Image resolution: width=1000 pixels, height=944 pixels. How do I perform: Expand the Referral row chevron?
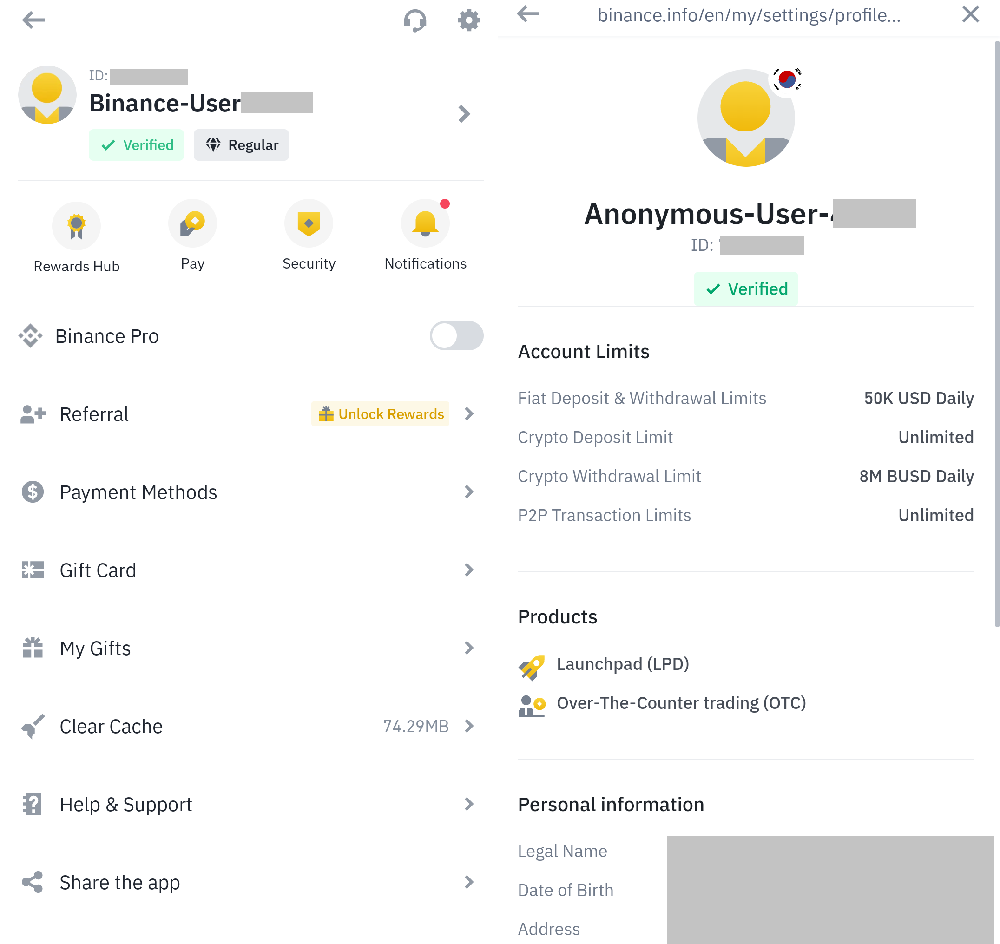(x=469, y=414)
